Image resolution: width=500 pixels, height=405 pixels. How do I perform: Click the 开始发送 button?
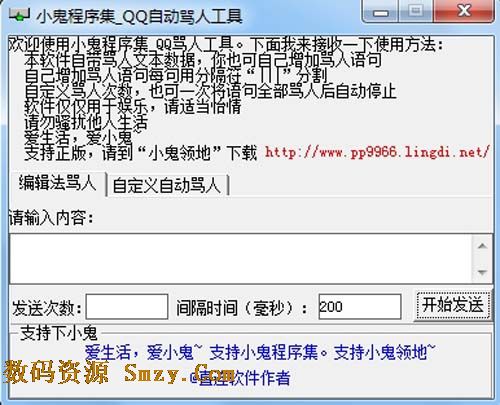(x=453, y=305)
